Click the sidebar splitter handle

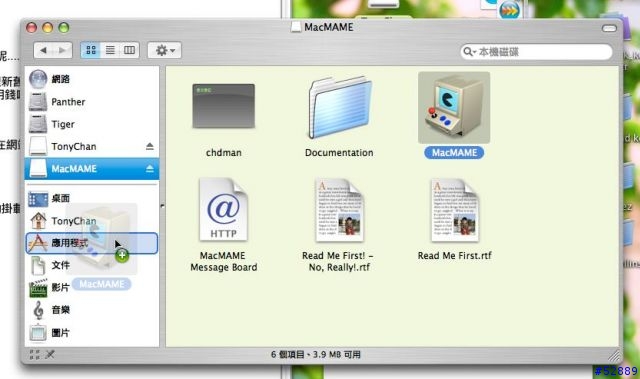click(162, 206)
